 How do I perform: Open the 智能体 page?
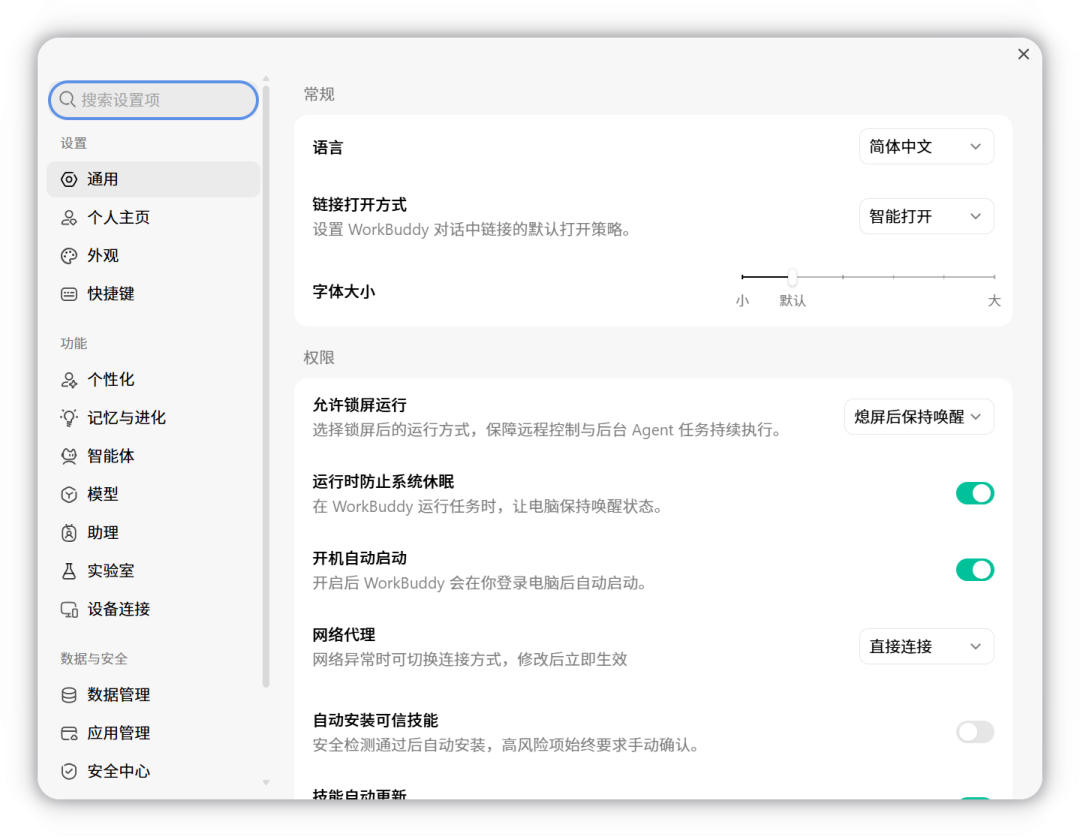[154, 456]
